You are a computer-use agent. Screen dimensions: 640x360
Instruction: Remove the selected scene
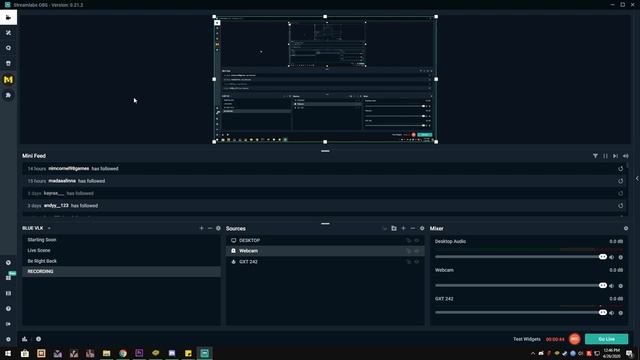pos(210,228)
